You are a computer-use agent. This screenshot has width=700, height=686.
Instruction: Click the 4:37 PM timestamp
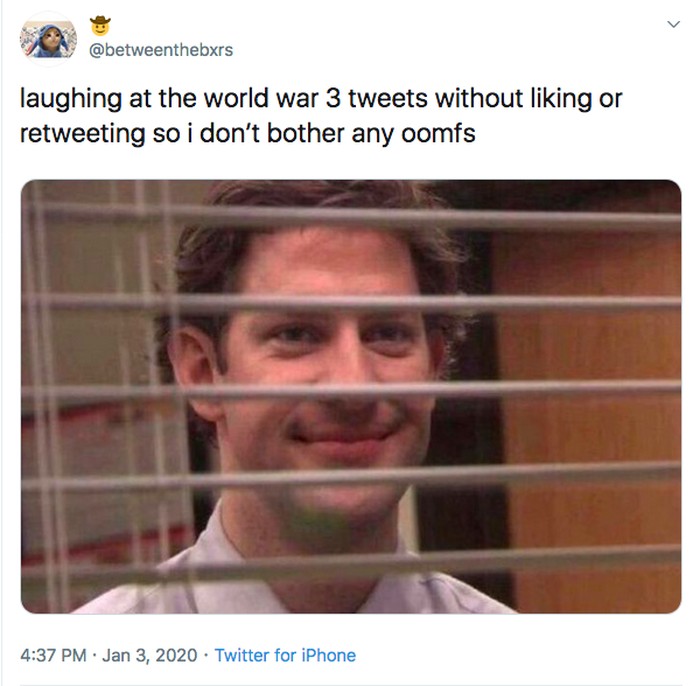click(53, 655)
